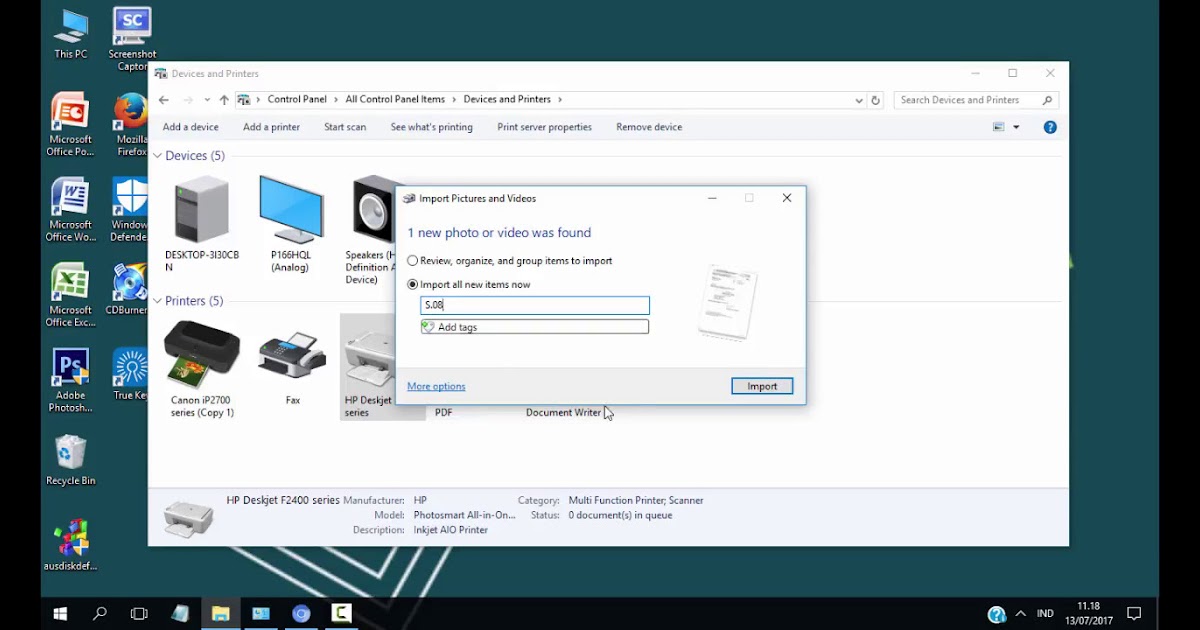Open address bar history dropdown
Image resolution: width=1200 pixels, height=630 pixels.
pos(859,100)
